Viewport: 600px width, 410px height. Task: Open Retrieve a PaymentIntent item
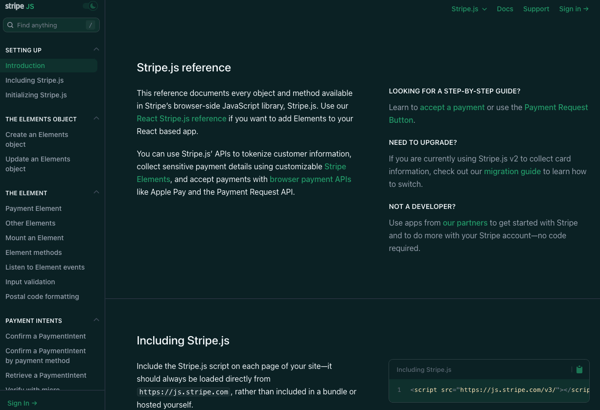coord(46,375)
